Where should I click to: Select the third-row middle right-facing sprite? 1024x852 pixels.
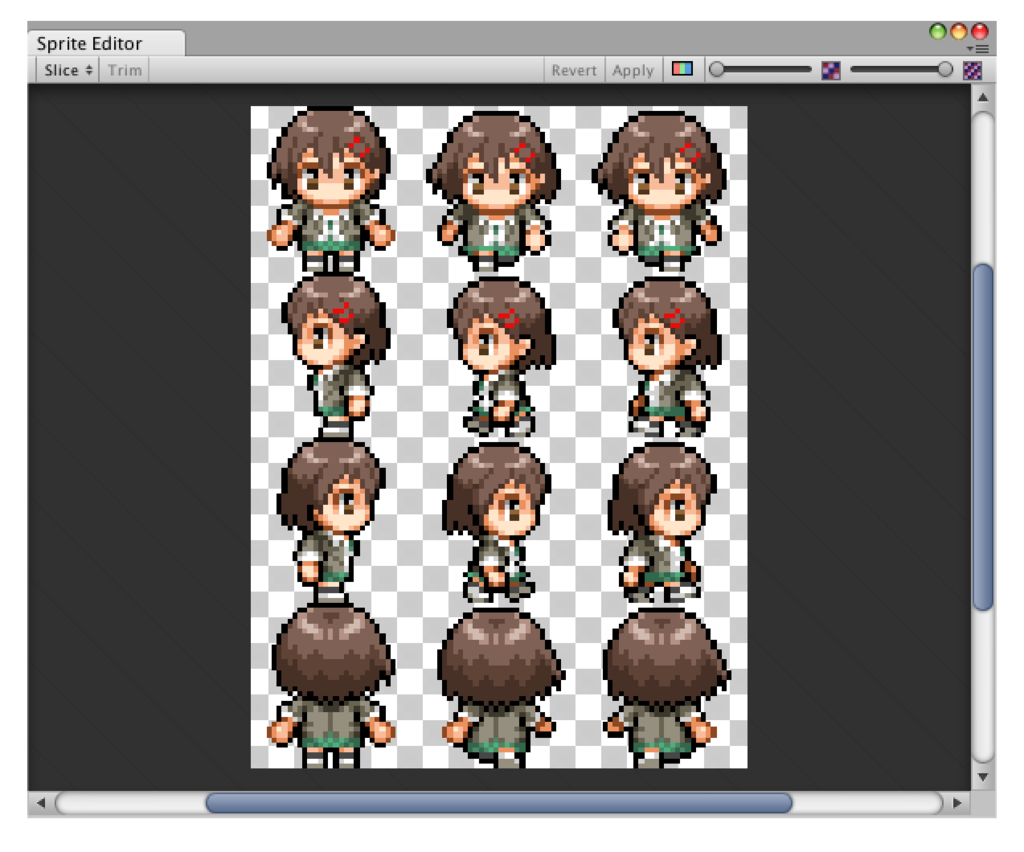pyautogui.click(x=496, y=522)
